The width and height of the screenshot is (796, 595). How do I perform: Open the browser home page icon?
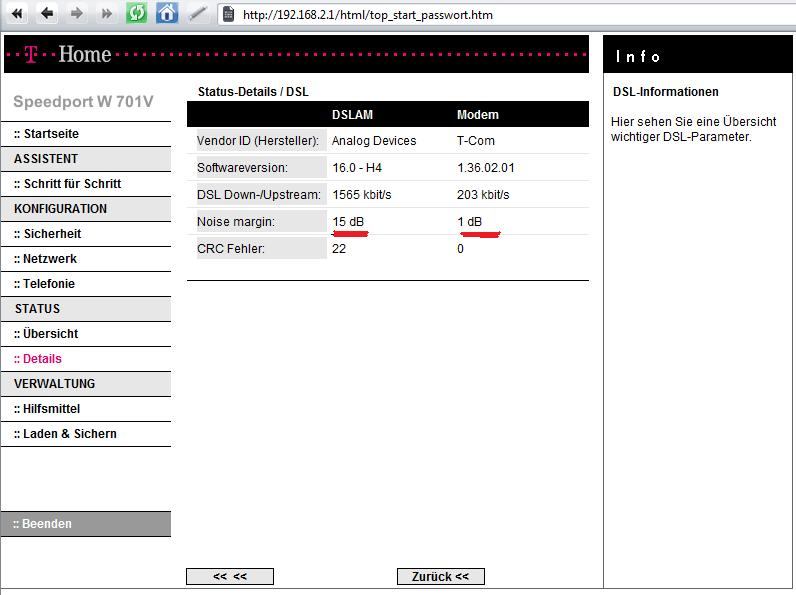[167, 13]
